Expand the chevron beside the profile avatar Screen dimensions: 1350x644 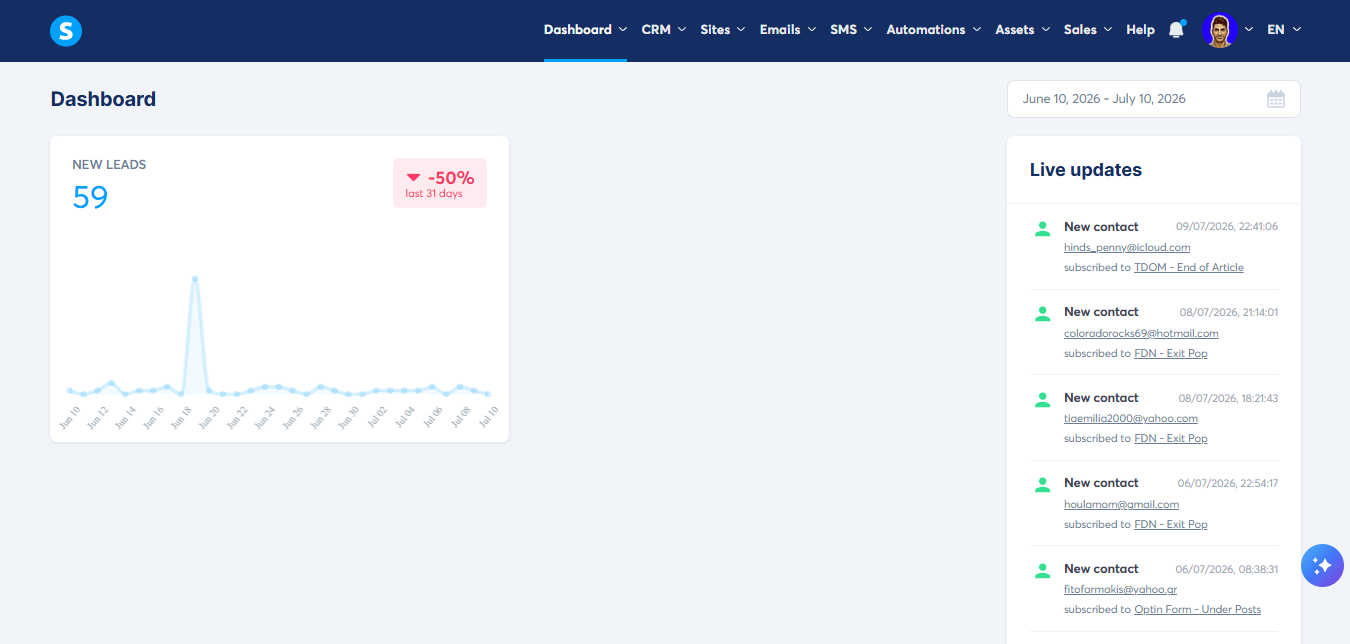1249,30
